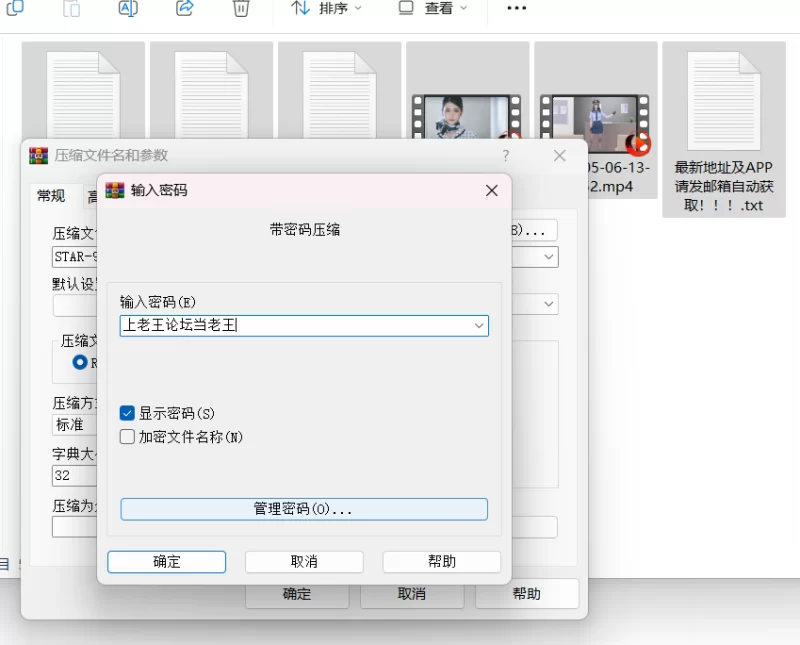
Task: Select the 最新地址及APP txt file
Action: [x=724, y=130]
